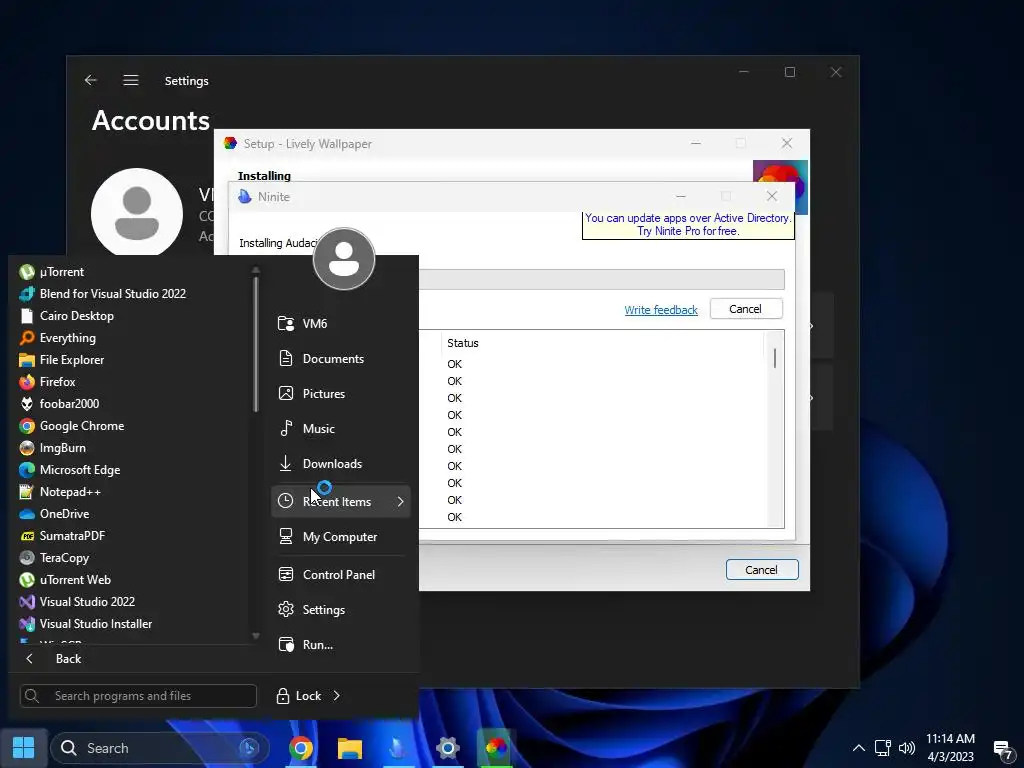Click the Status column header in Ninite

(463, 343)
